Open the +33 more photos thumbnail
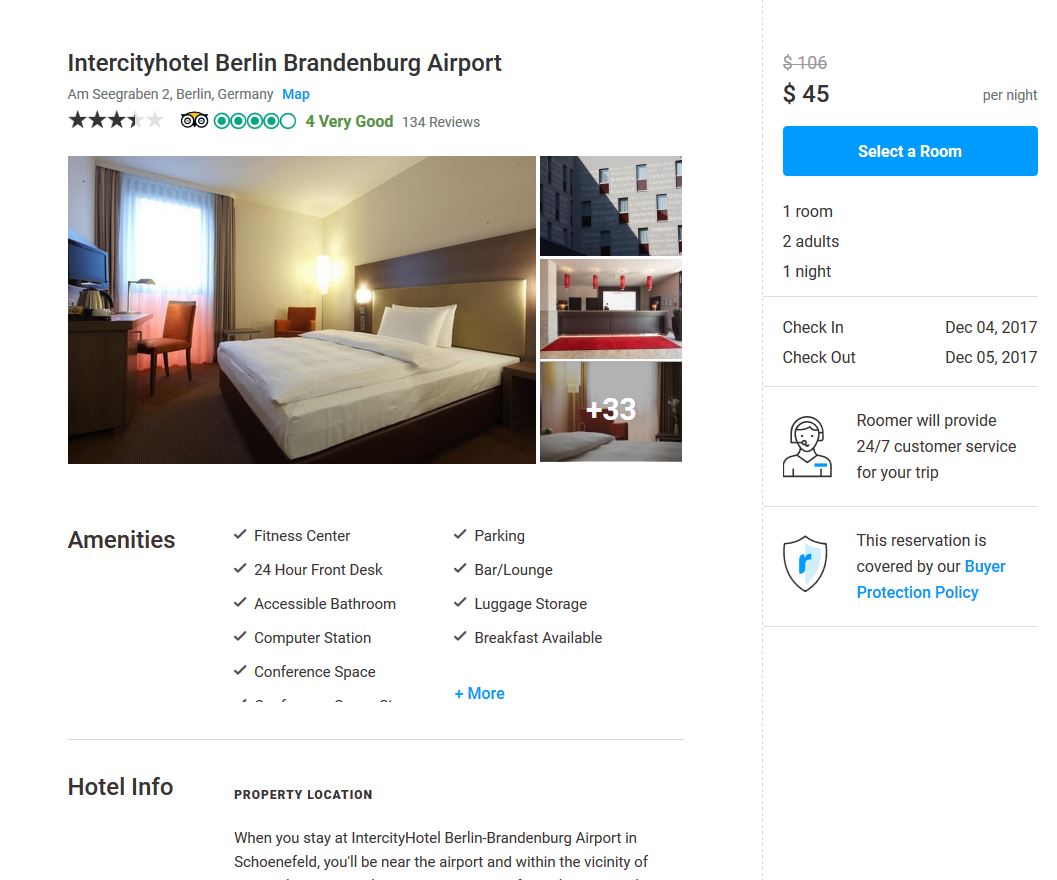 (611, 412)
